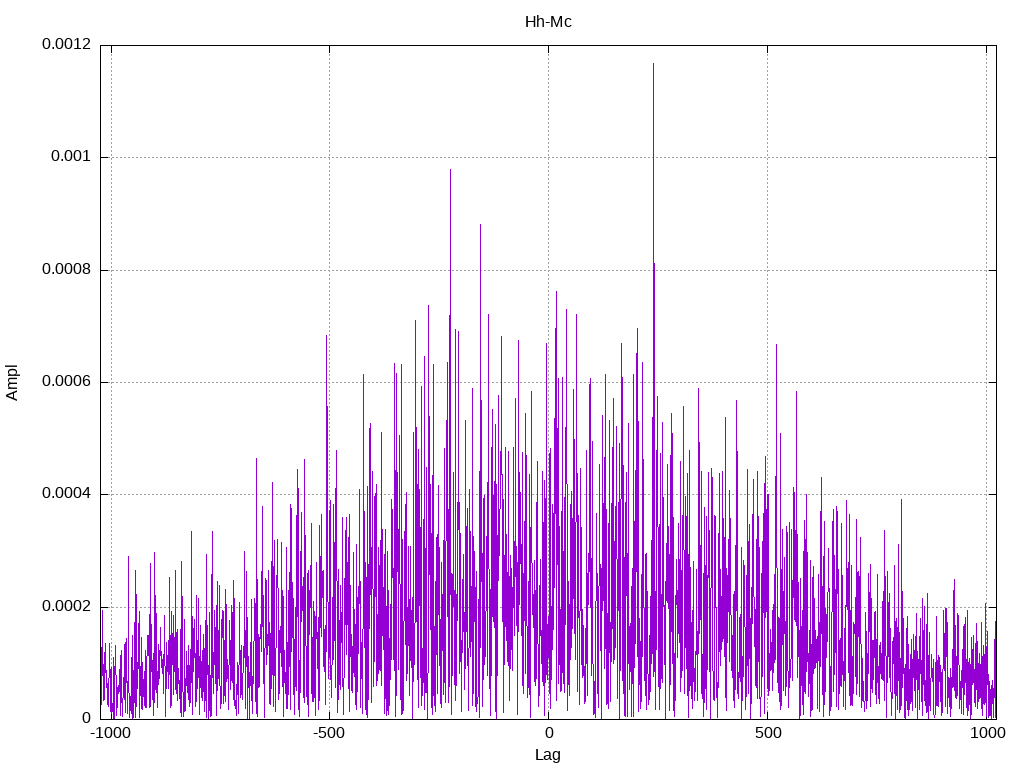Select the 'Lag' x-axis label

click(x=547, y=755)
